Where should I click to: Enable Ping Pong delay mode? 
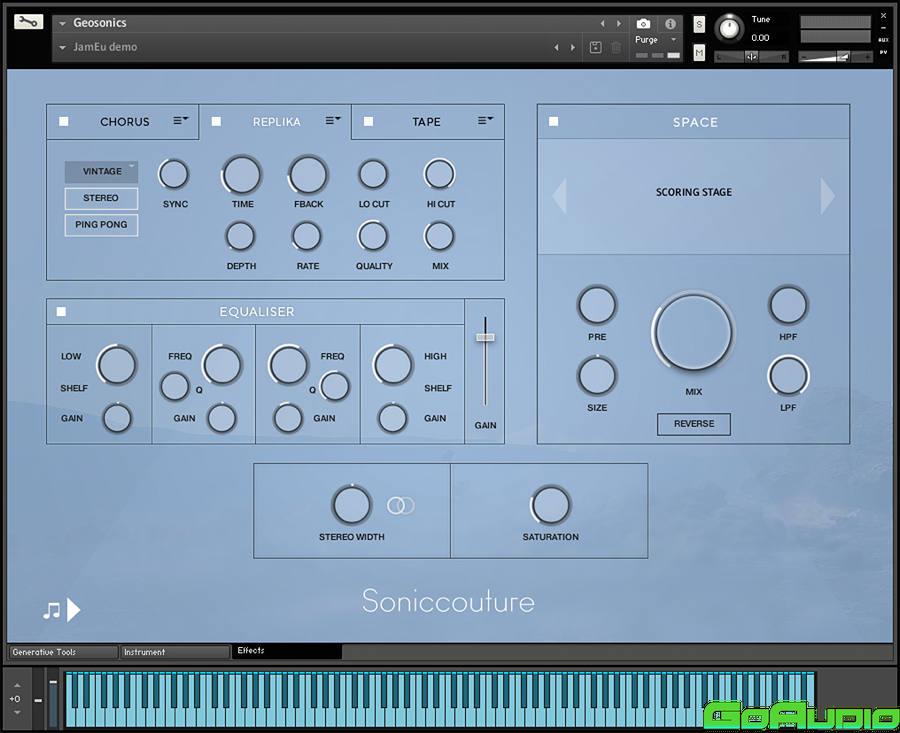[x=101, y=224]
